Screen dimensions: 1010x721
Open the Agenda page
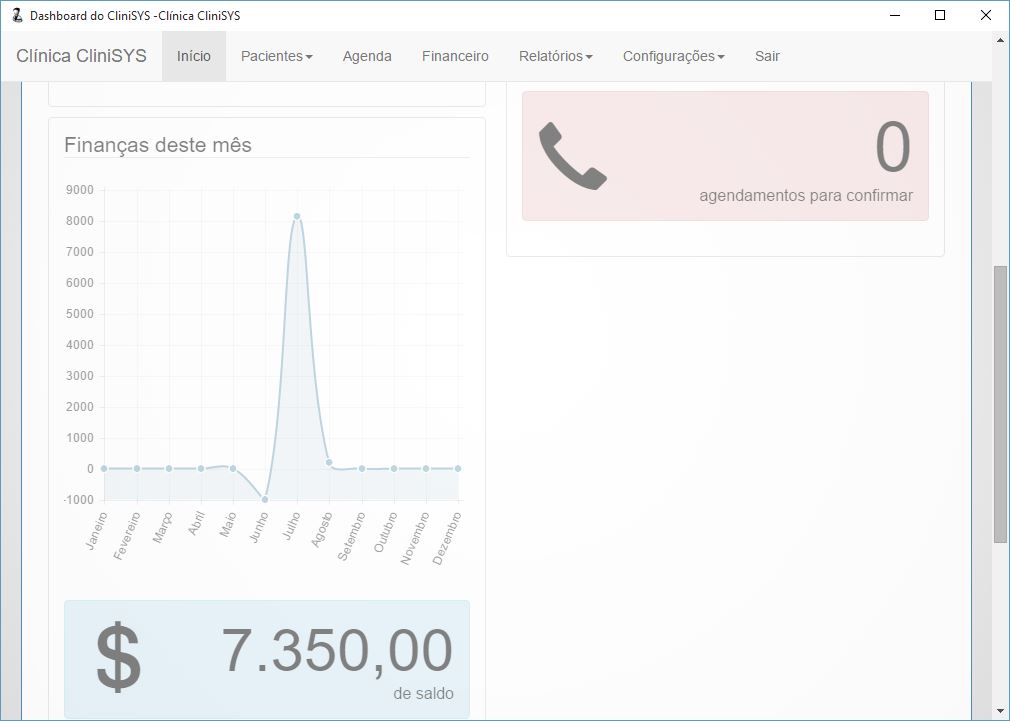367,56
